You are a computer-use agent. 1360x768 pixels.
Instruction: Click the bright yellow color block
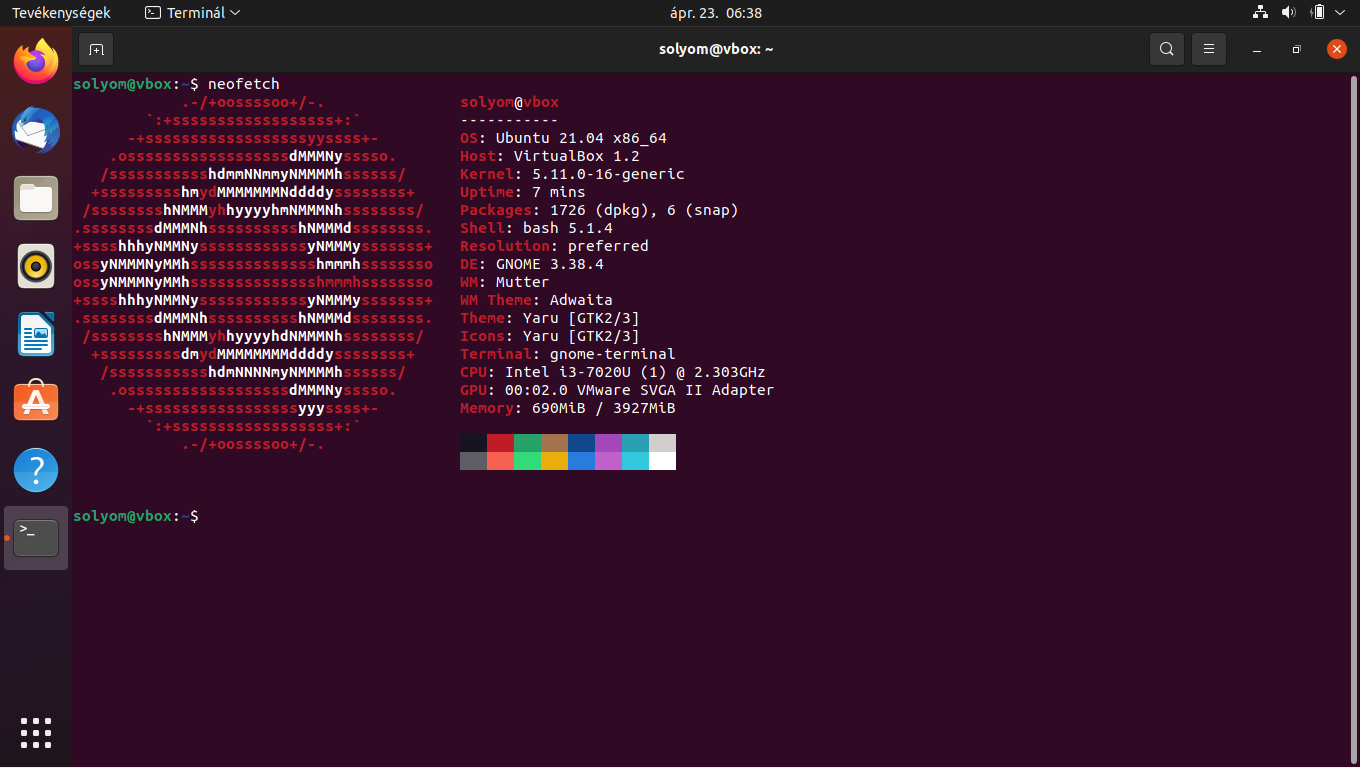tap(554, 461)
